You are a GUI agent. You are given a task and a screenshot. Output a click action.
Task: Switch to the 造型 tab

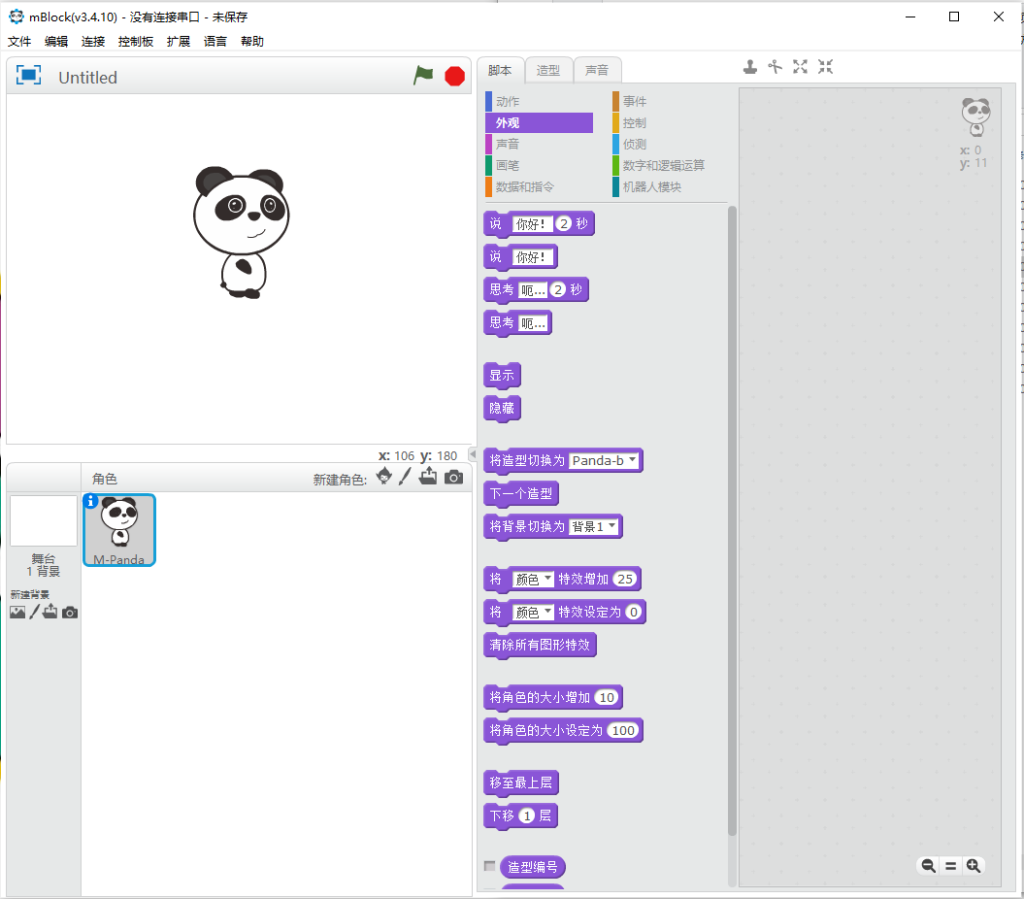tap(548, 70)
